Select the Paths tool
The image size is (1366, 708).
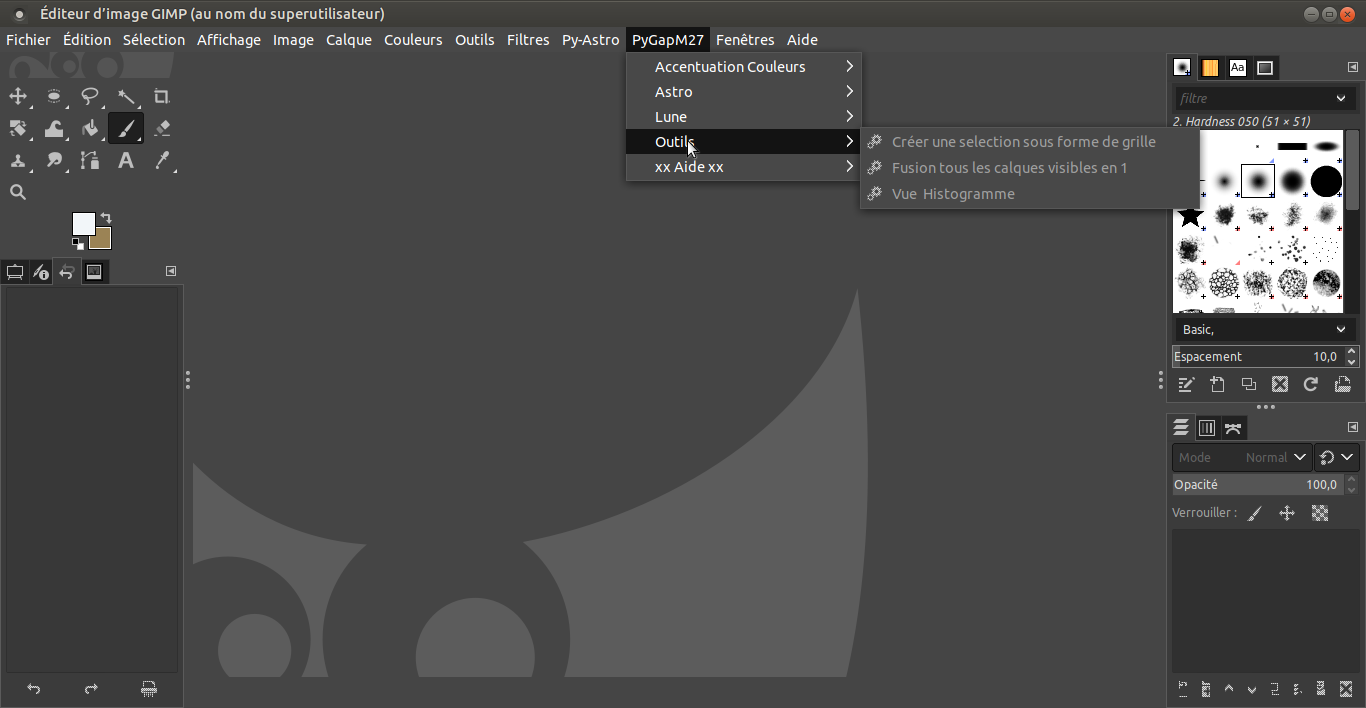(x=90, y=161)
